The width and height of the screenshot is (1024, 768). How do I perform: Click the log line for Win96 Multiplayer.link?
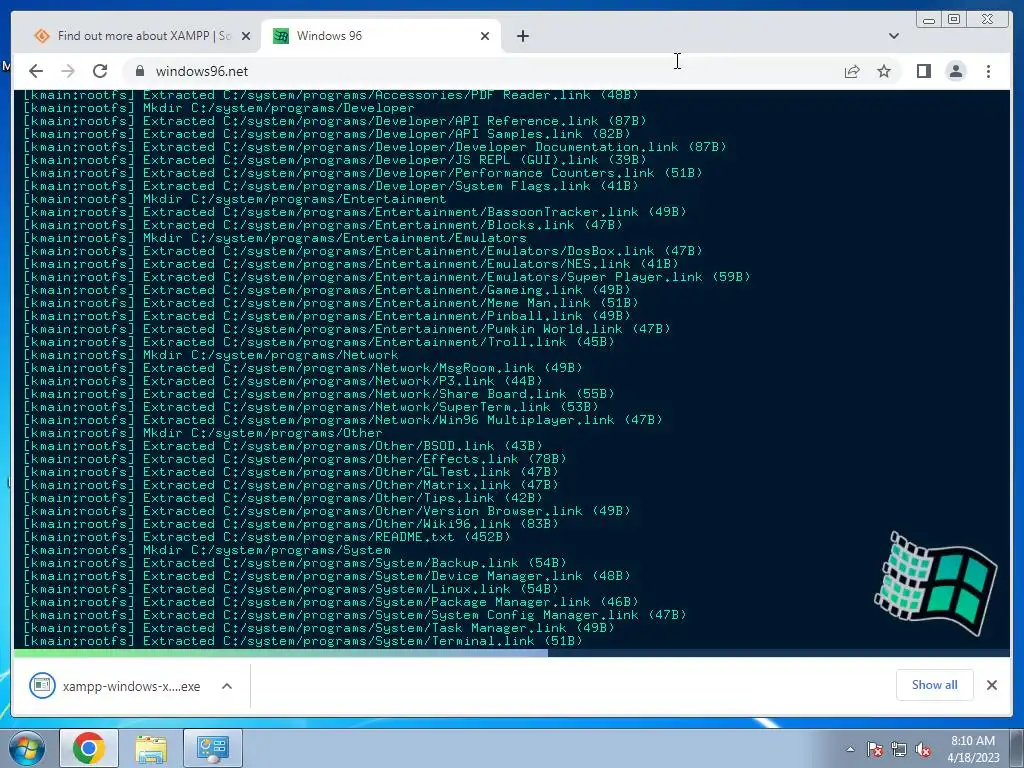pyautogui.click(x=342, y=420)
